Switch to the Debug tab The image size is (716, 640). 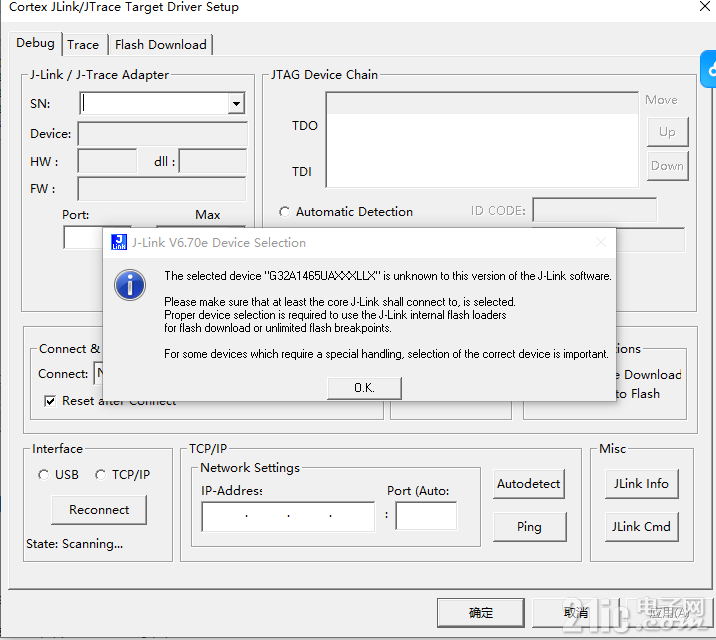(35, 43)
